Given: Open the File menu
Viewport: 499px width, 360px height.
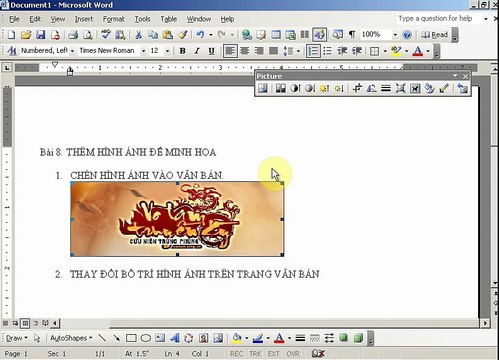Looking at the screenshot, I should [14, 19].
